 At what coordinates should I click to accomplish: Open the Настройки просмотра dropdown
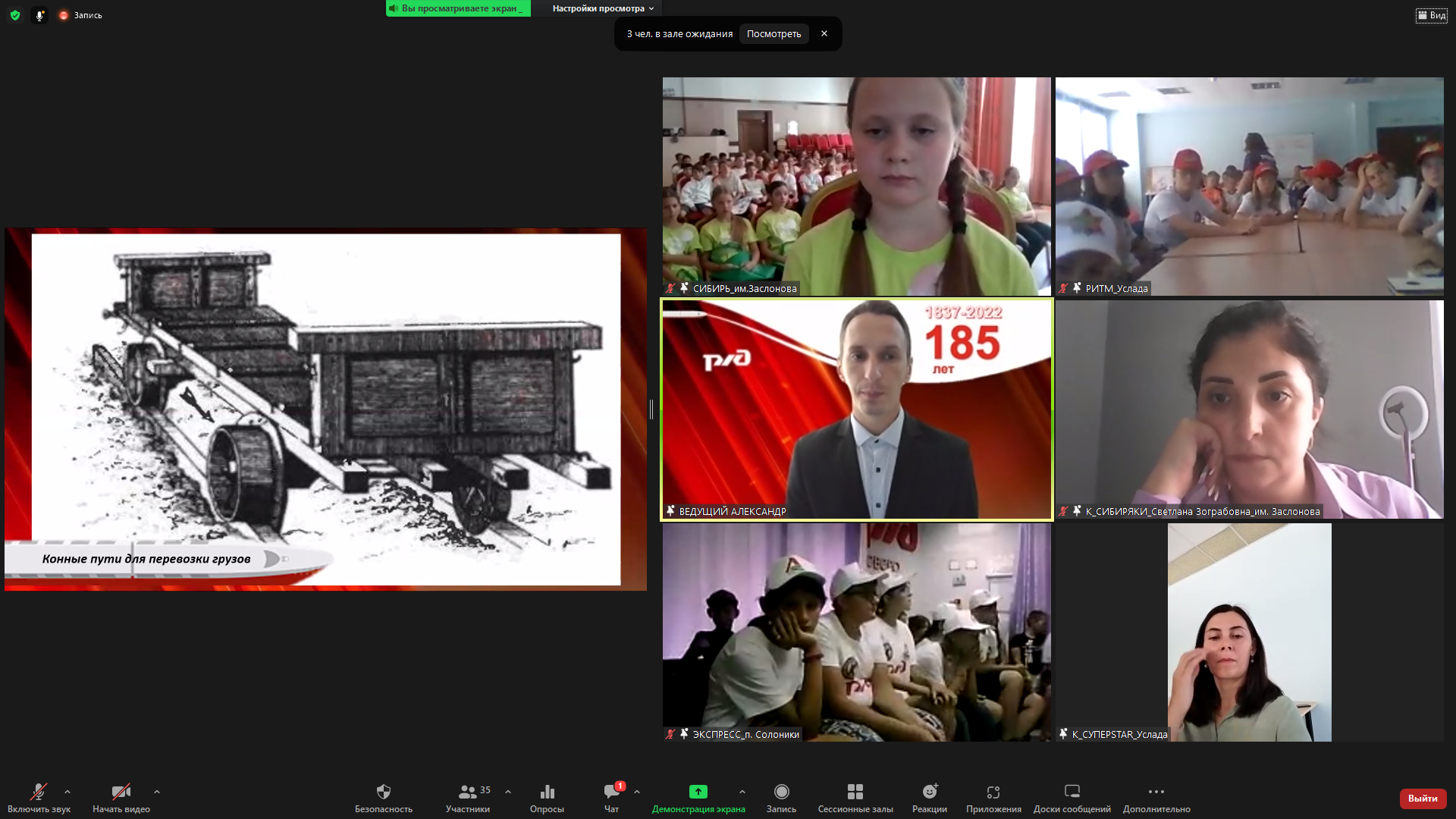pos(603,8)
